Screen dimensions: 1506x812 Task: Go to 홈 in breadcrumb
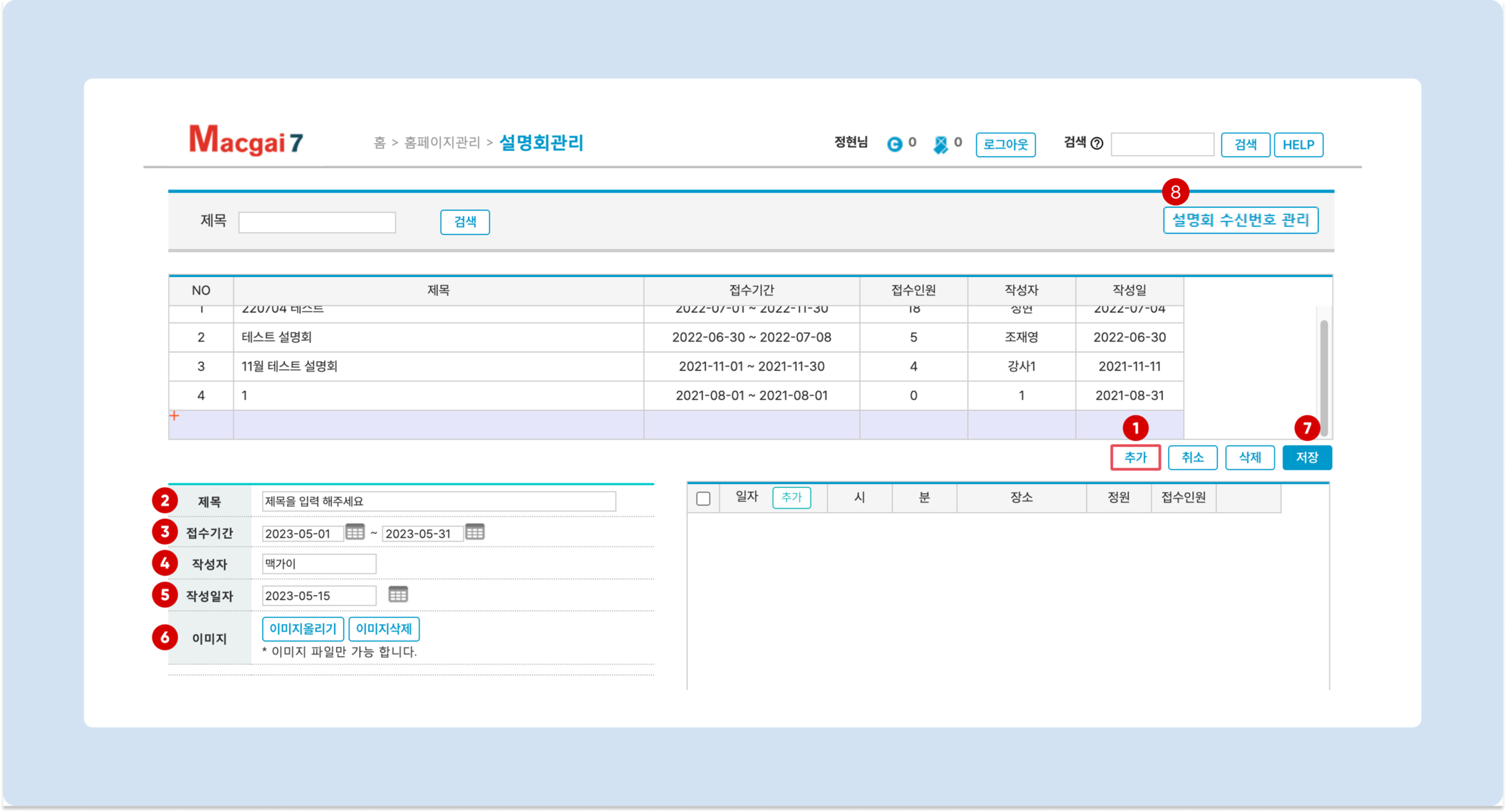point(379,142)
